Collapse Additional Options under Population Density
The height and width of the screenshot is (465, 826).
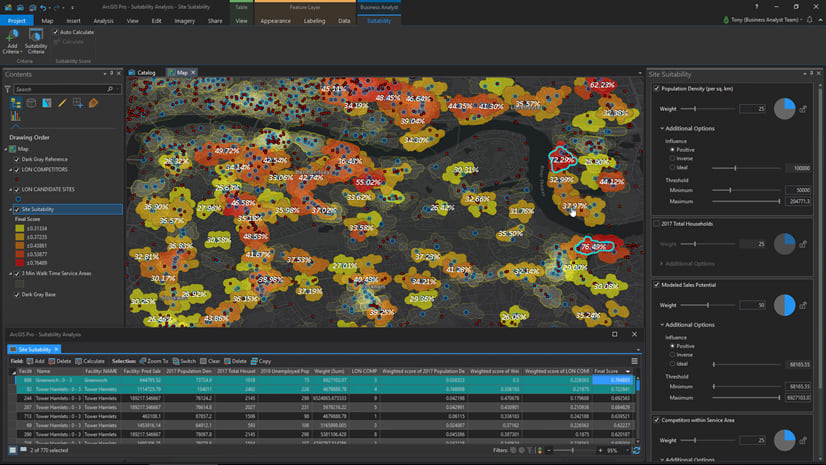tap(662, 128)
